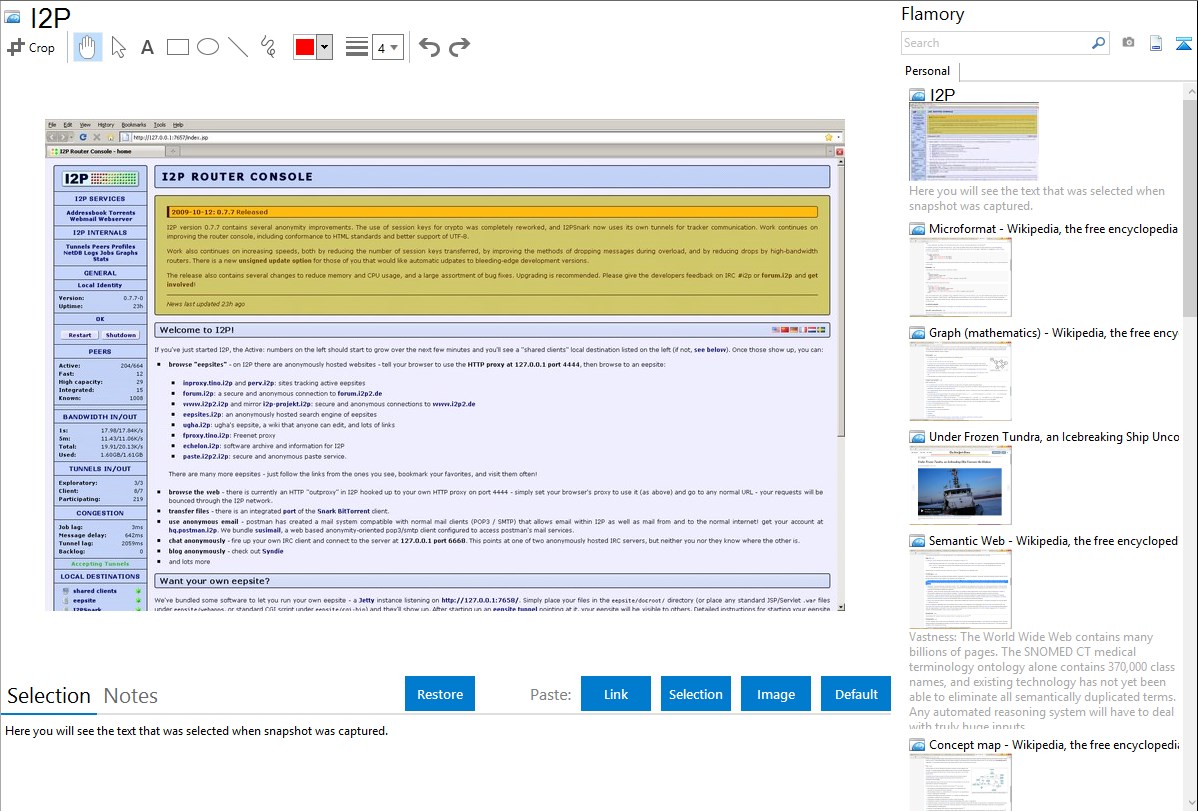Screen dimensions: 1198x811
Task: Open the I2P snapshot thumbnail in sidebar
Action: pyautogui.click(x=974, y=142)
